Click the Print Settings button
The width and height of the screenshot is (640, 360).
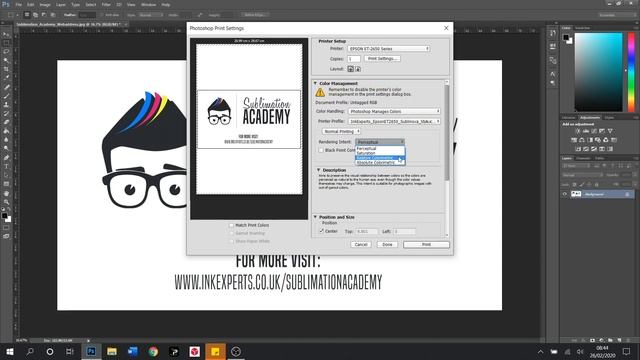coord(382,59)
